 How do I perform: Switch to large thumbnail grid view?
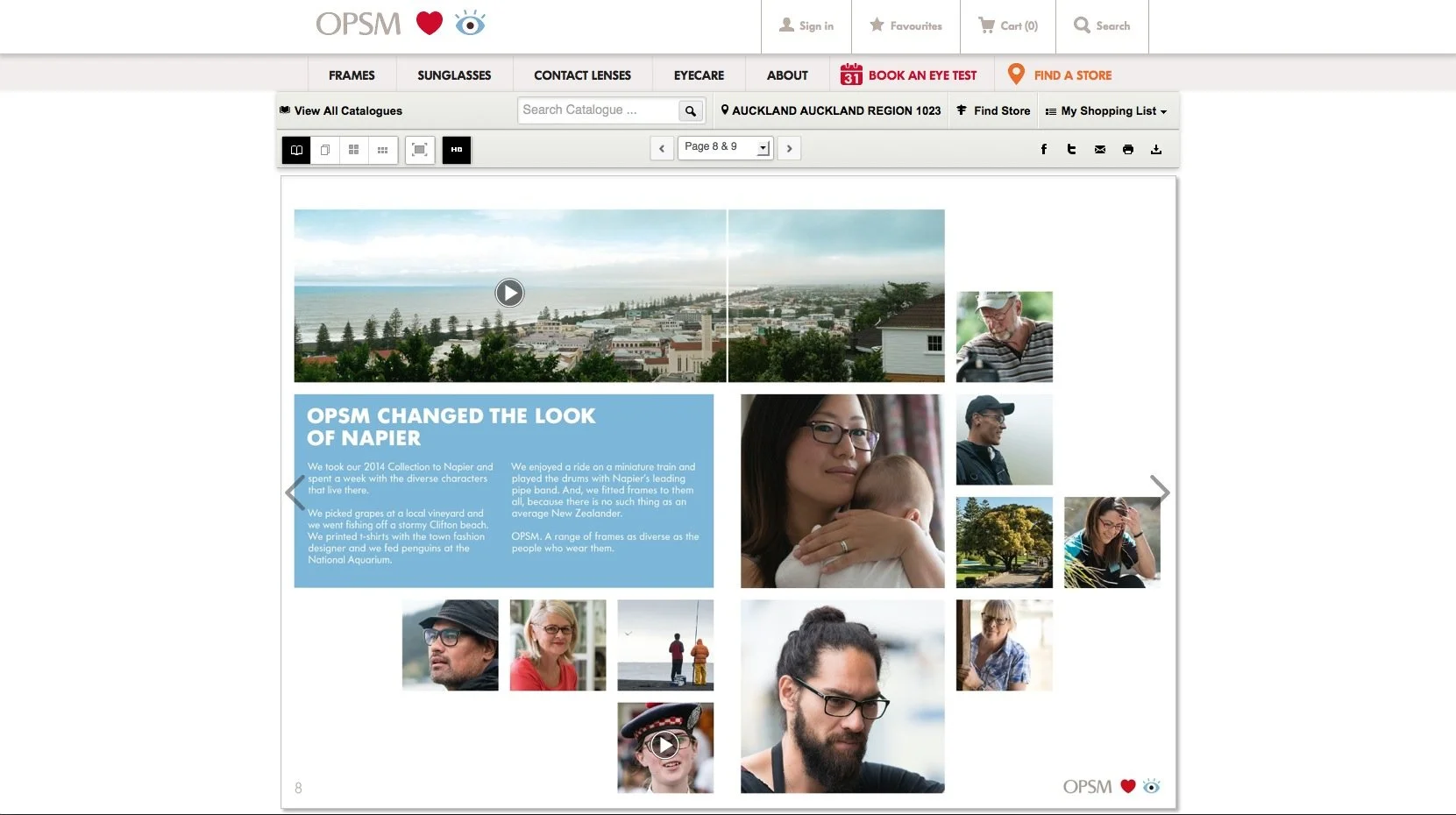[353, 150]
